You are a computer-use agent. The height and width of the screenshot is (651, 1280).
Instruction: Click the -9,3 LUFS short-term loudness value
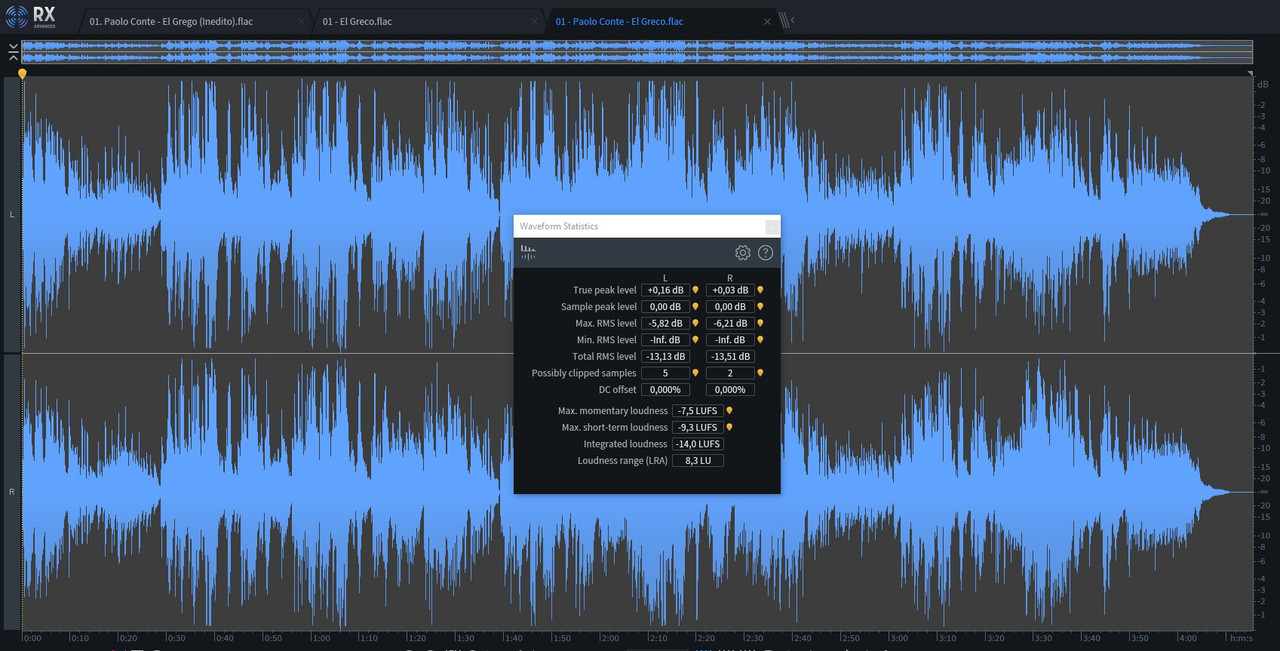[x=698, y=427]
